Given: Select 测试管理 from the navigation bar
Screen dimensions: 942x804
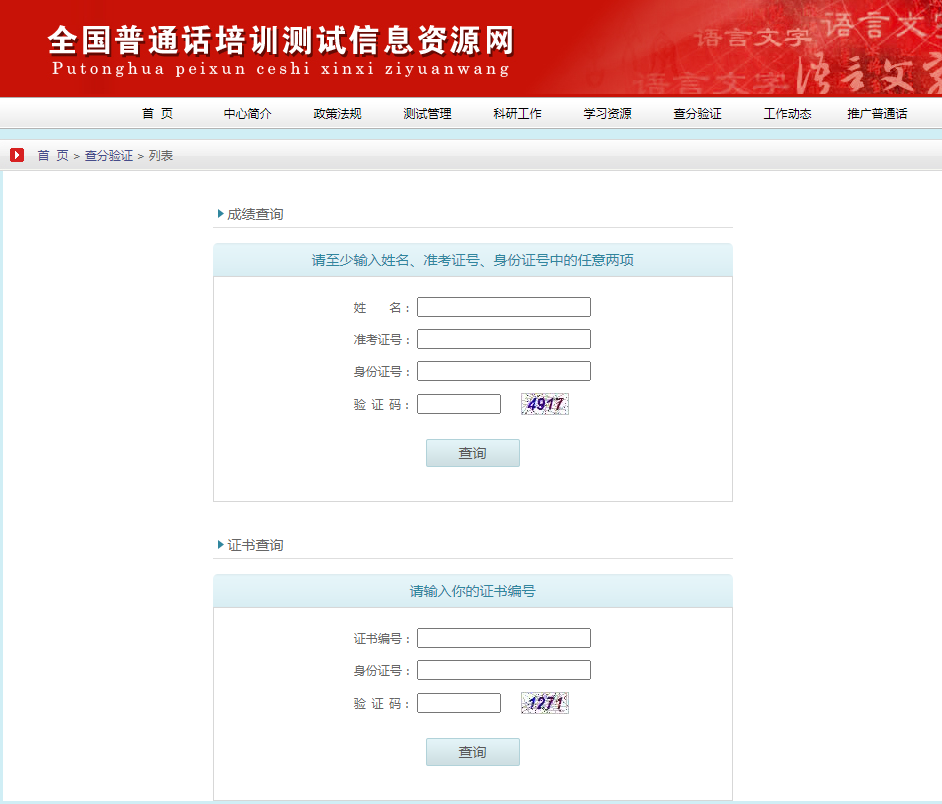Looking at the screenshot, I should pyautogui.click(x=427, y=114).
